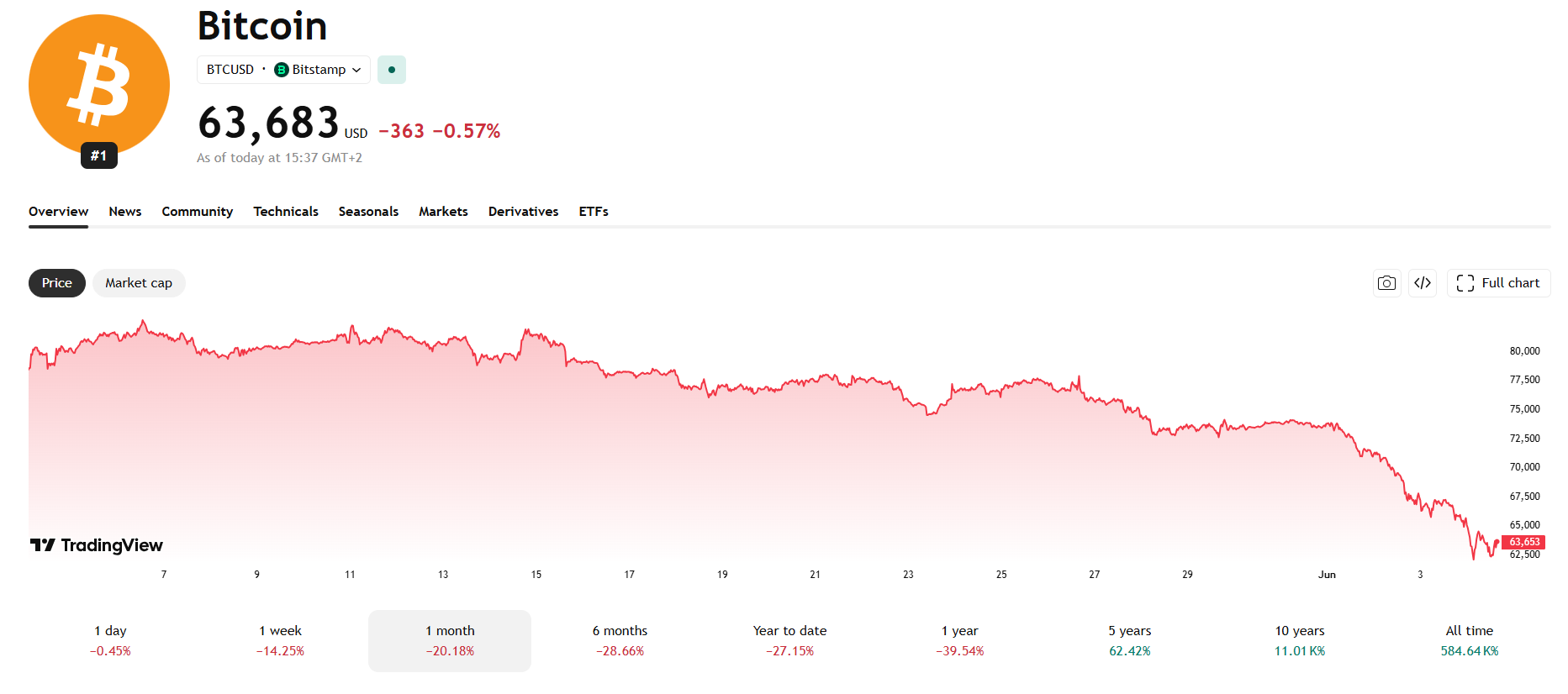Screen dimensions: 1568x694
Task: Choose the 1 year range
Action: point(959,641)
